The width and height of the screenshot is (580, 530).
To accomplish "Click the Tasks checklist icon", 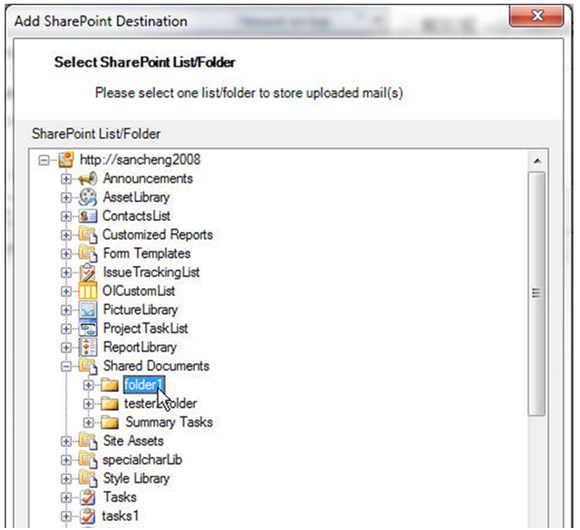I will pos(88,497).
